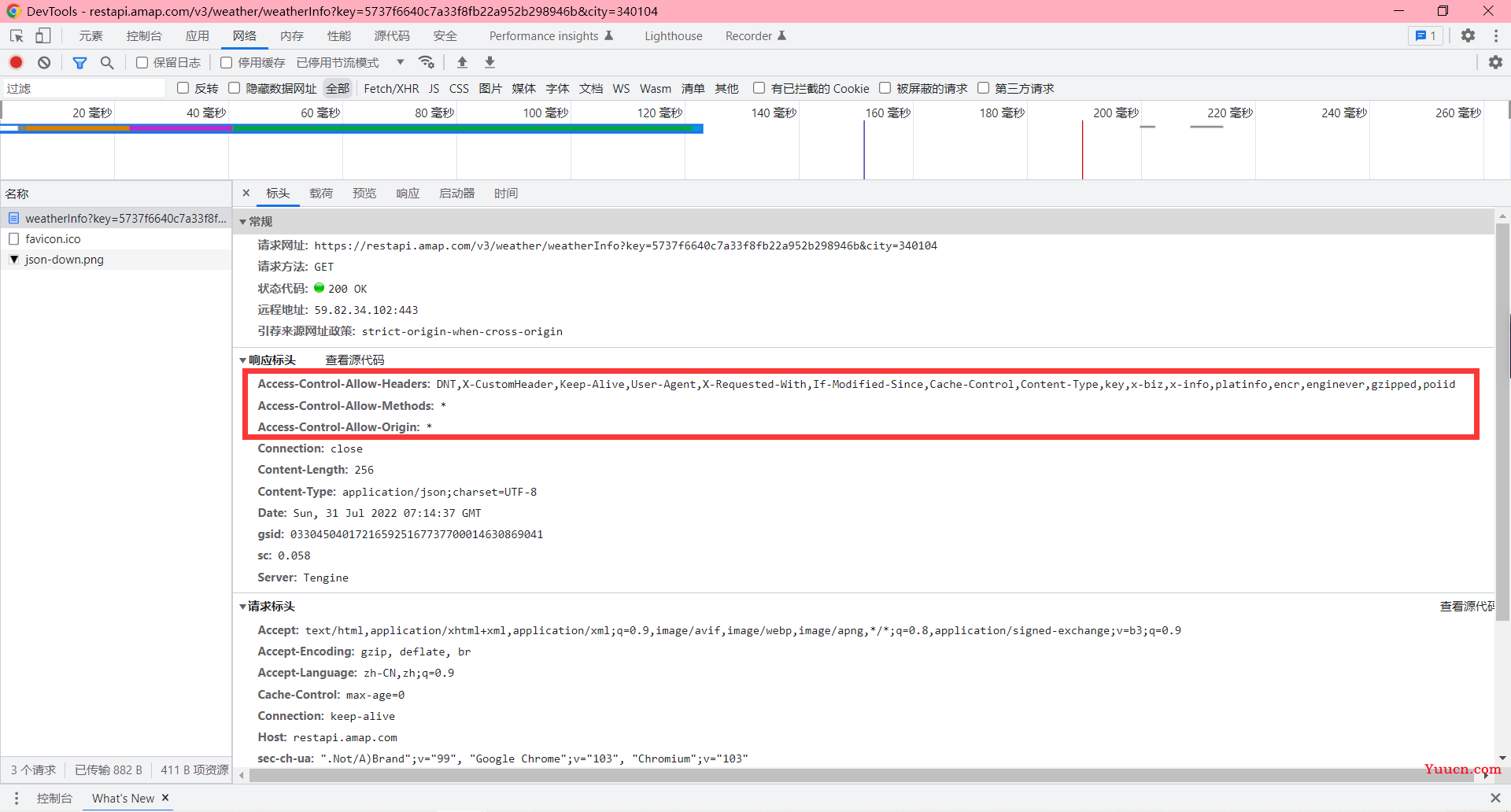The image size is (1511, 812).
Task: Switch to Timing (时间) tab
Action: 506,193
